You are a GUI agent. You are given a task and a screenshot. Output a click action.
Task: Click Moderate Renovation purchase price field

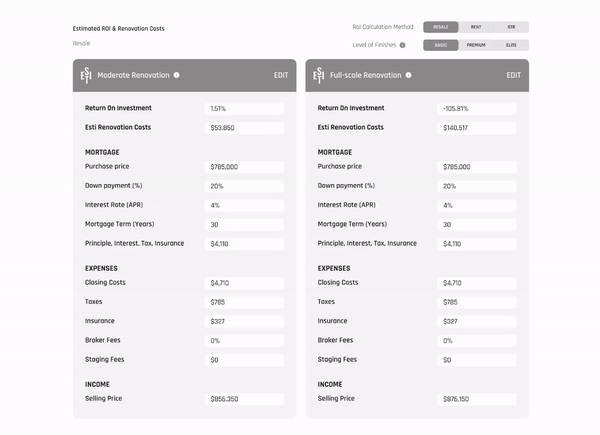tap(244, 167)
